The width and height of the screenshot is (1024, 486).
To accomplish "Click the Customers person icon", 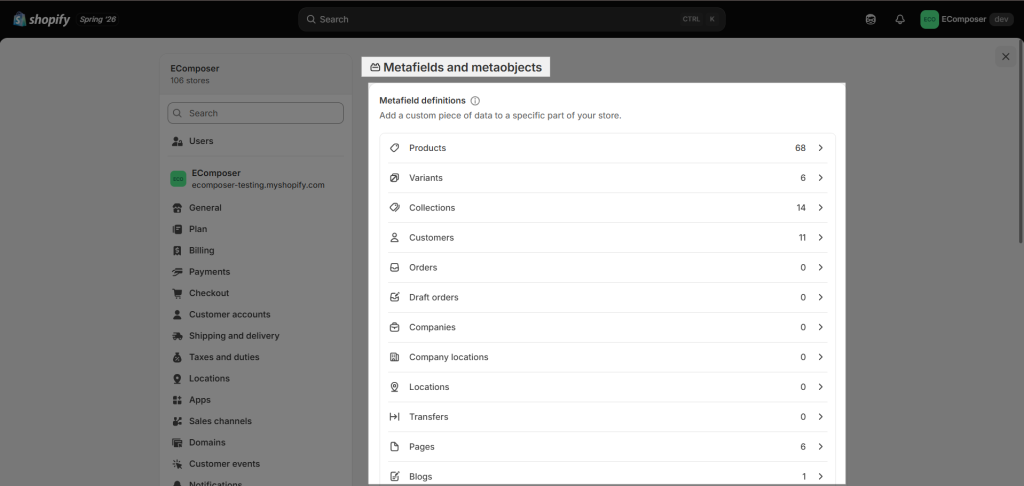I will (x=394, y=238).
